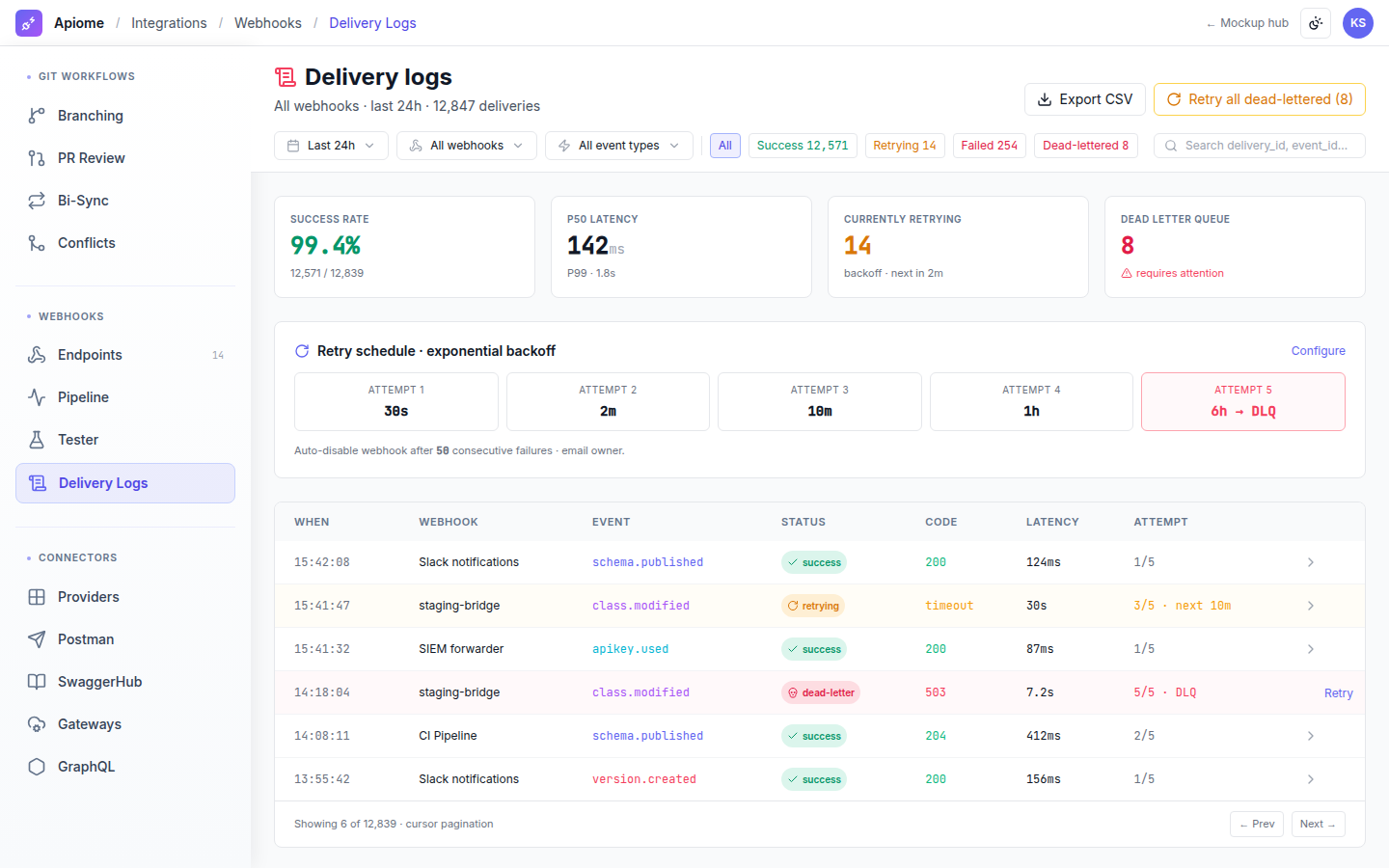This screenshot has height=868, width=1389.
Task: Go to previous page with Prev
Action: click(1257, 825)
